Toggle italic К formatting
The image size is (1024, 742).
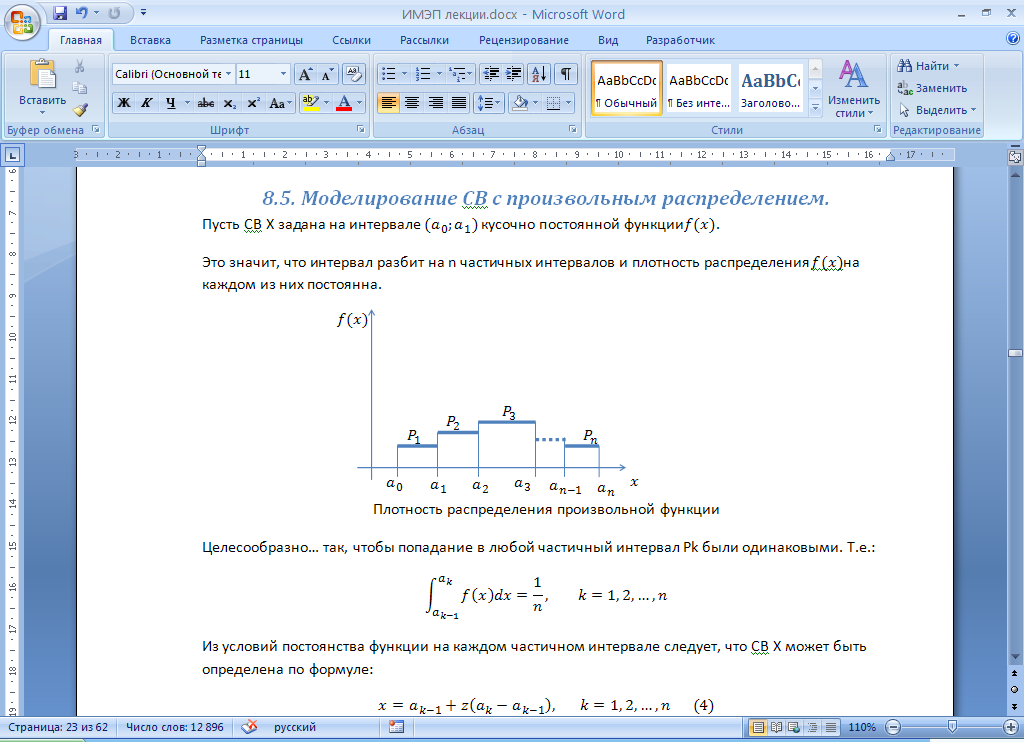[x=147, y=103]
